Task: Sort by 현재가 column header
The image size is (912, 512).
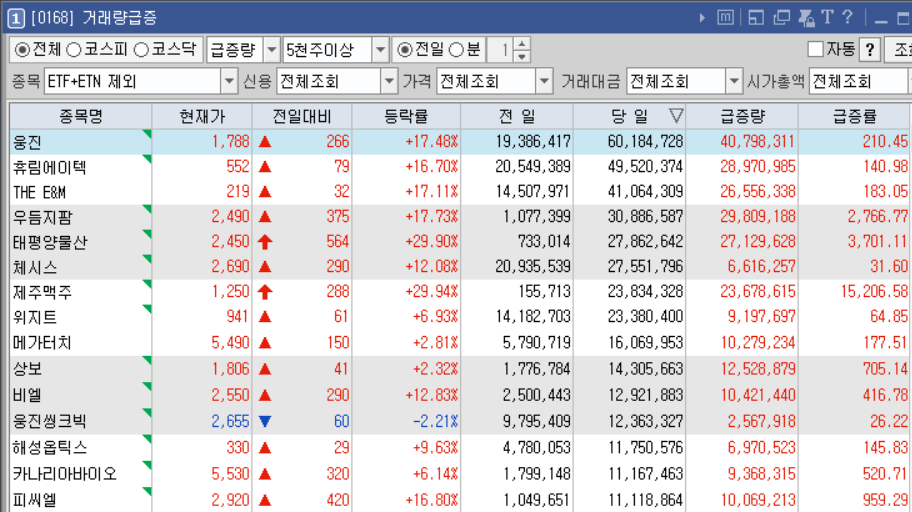Action: point(202,116)
